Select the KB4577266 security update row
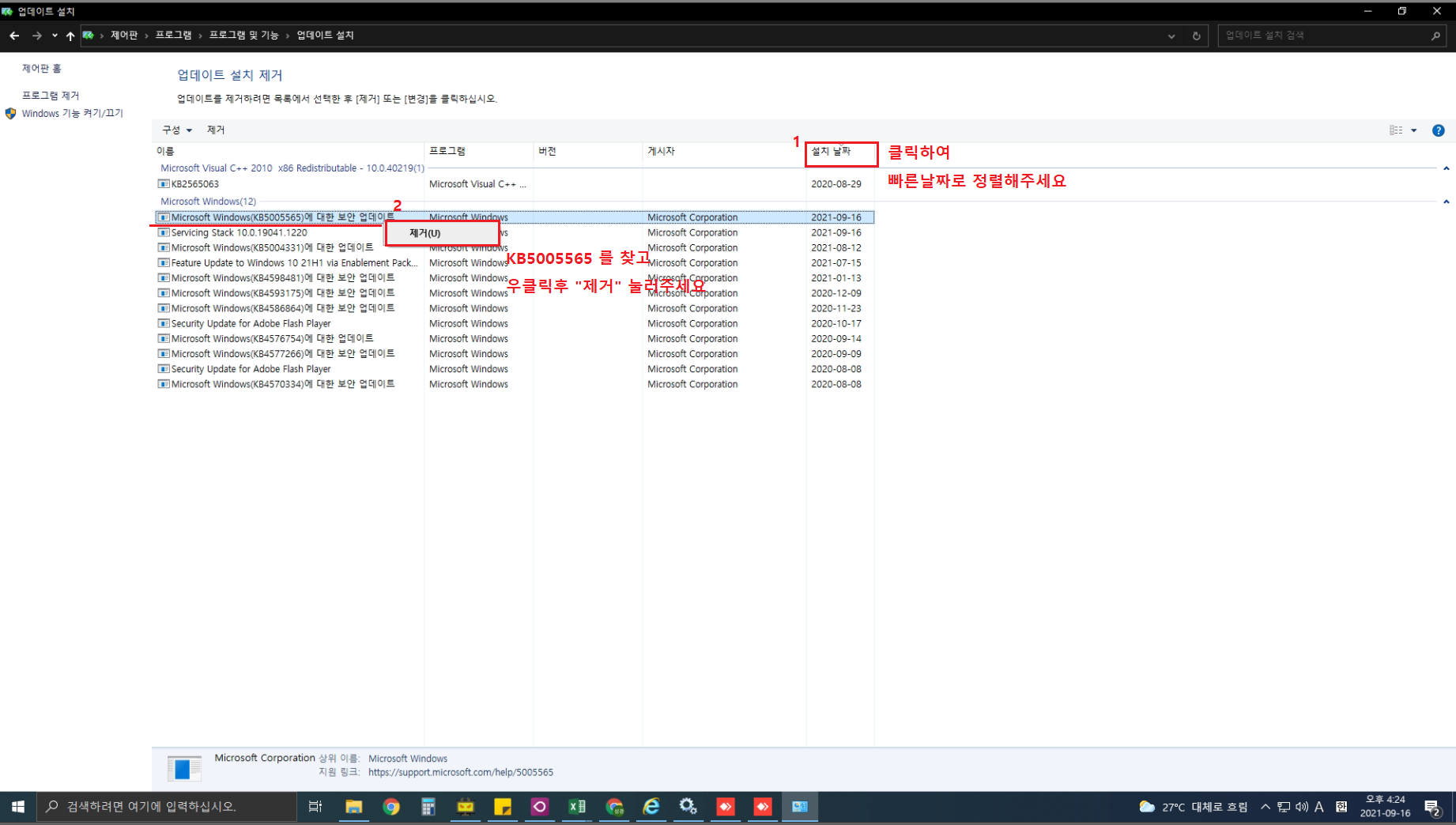Screen dimensions: 1456x825 point(514,354)
